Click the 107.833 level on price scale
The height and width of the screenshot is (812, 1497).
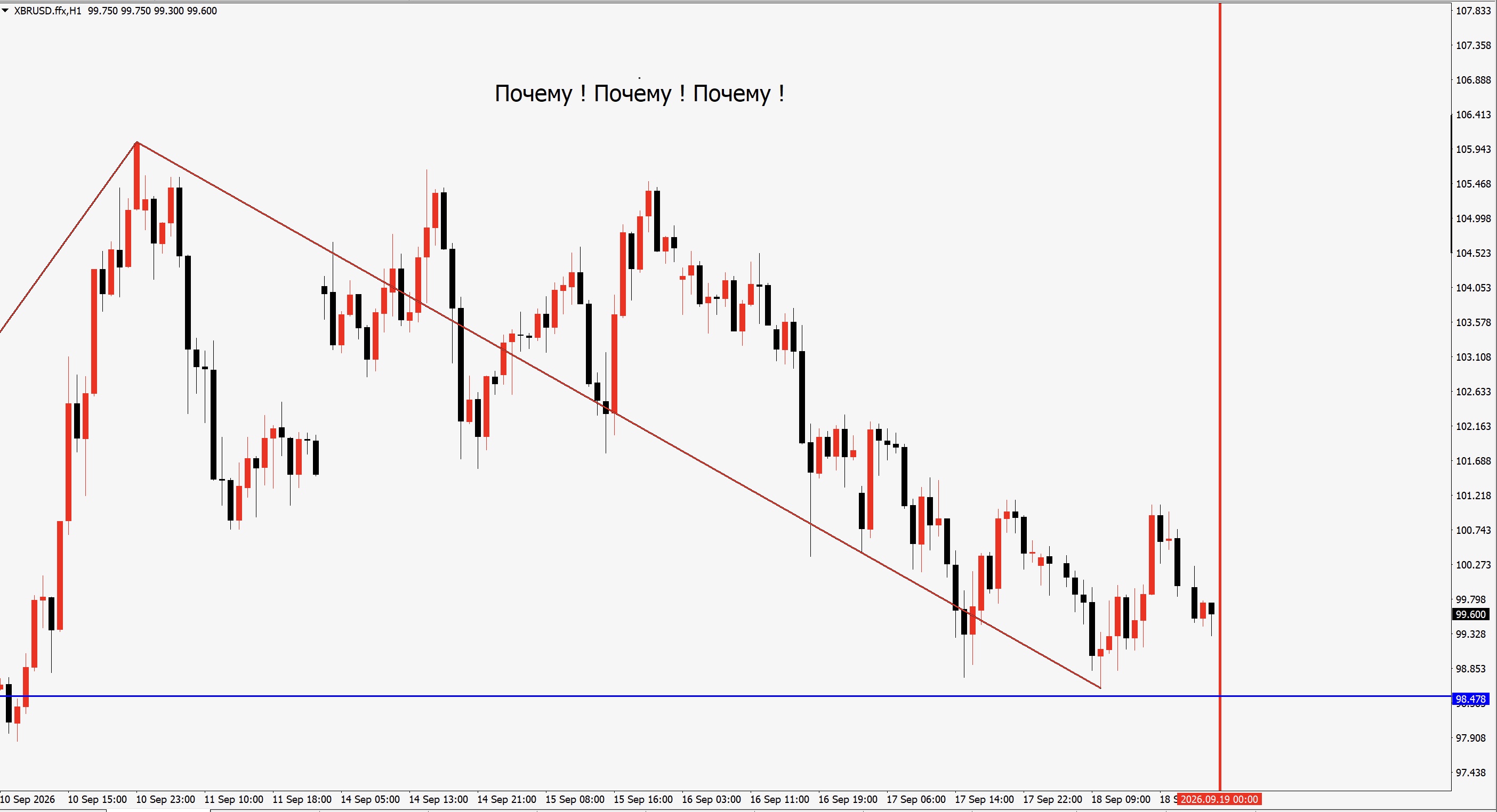point(1473,11)
